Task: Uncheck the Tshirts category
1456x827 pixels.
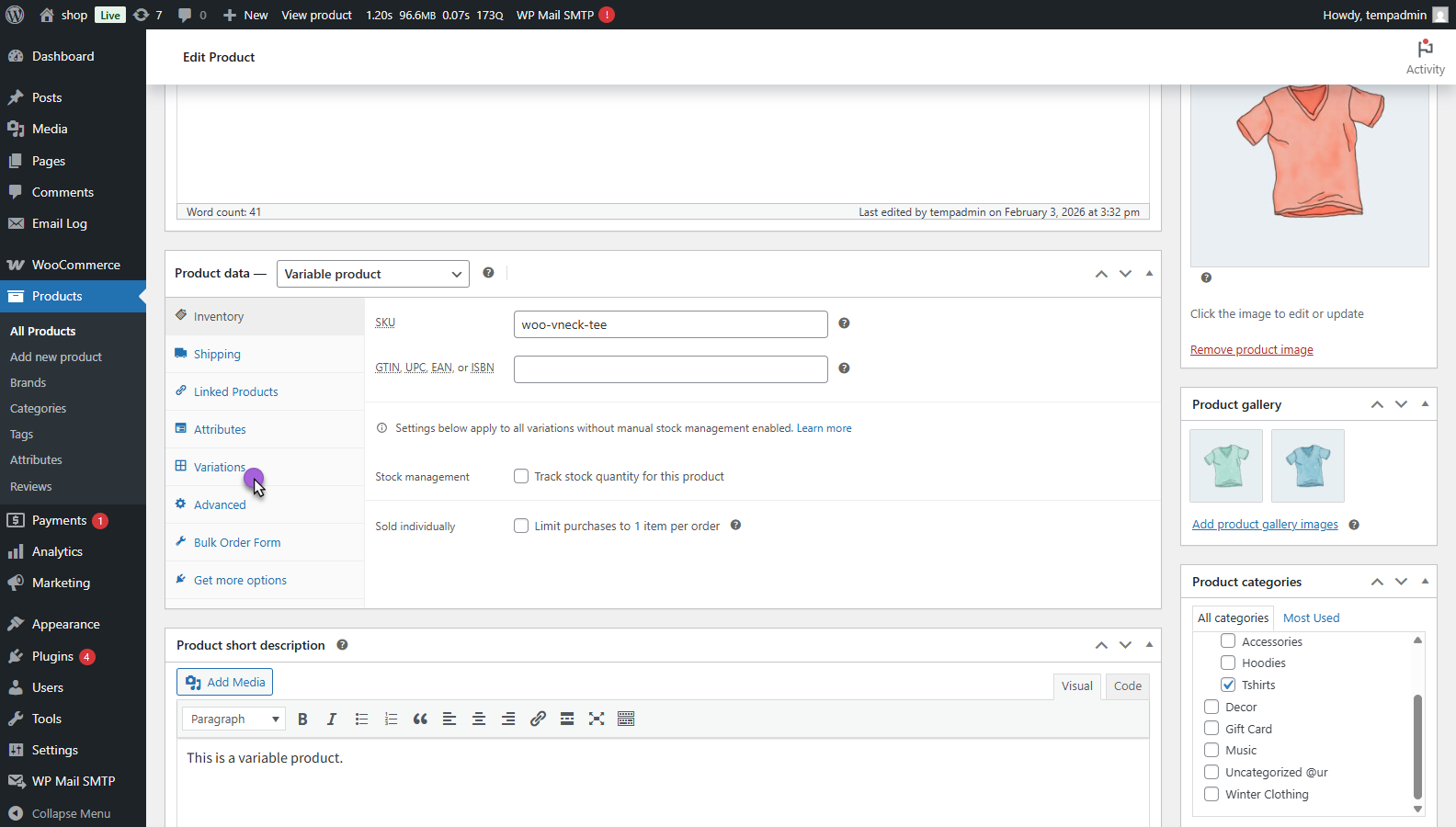Action: click(1228, 685)
